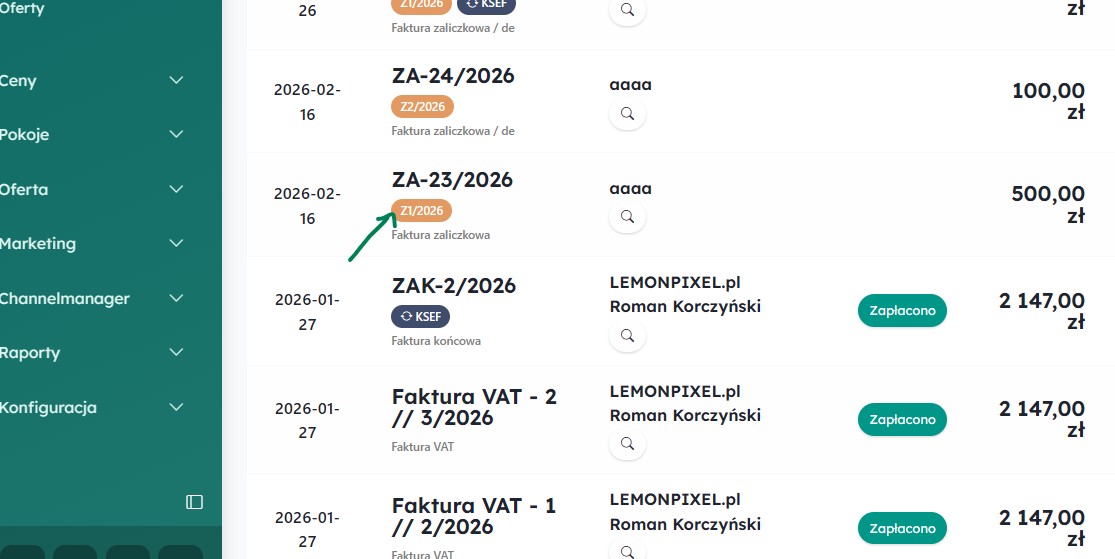Image resolution: width=1115 pixels, height=559 pixels.
Task: Expand the Pokoje section chevron
Action: [177, 135]
